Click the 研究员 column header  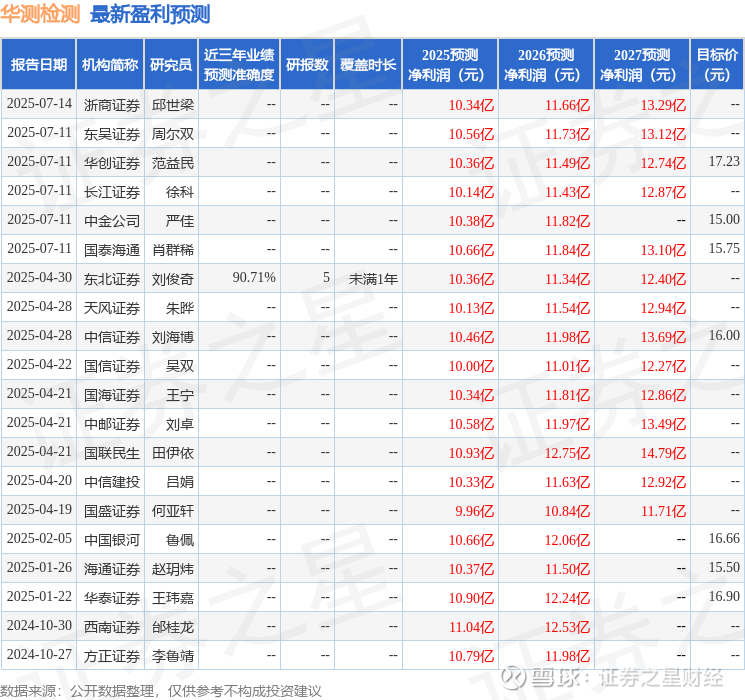pyautogui.click(x=171, y=64)
